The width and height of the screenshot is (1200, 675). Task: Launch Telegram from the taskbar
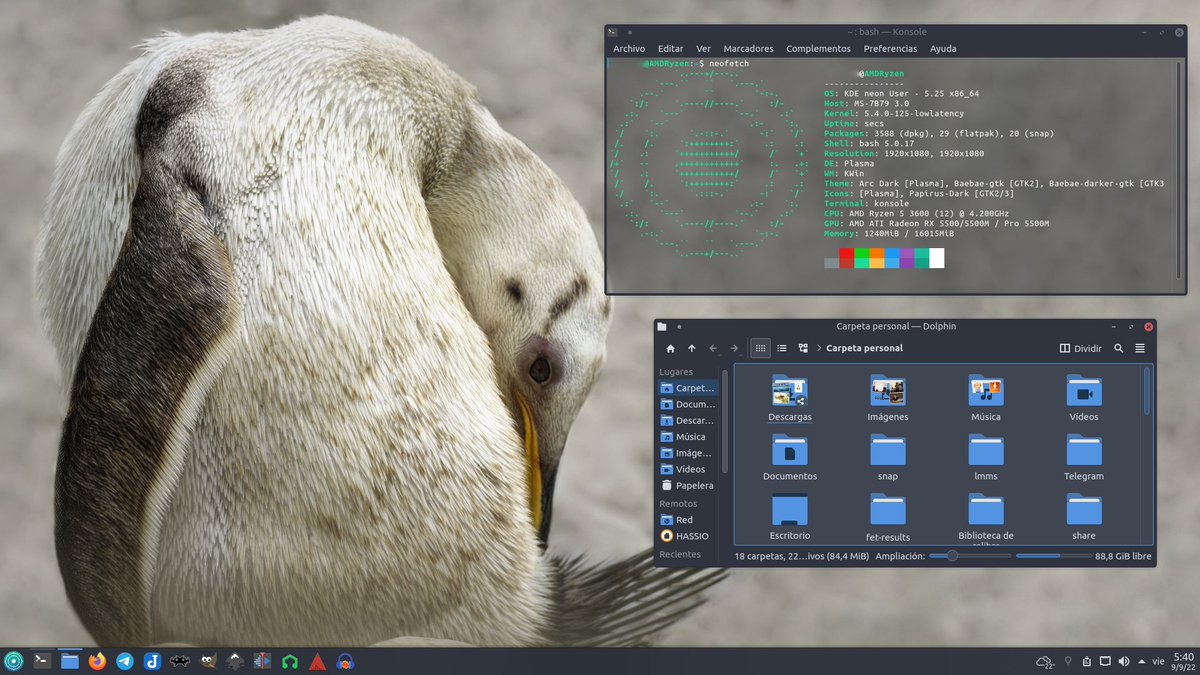click(125, 660)
